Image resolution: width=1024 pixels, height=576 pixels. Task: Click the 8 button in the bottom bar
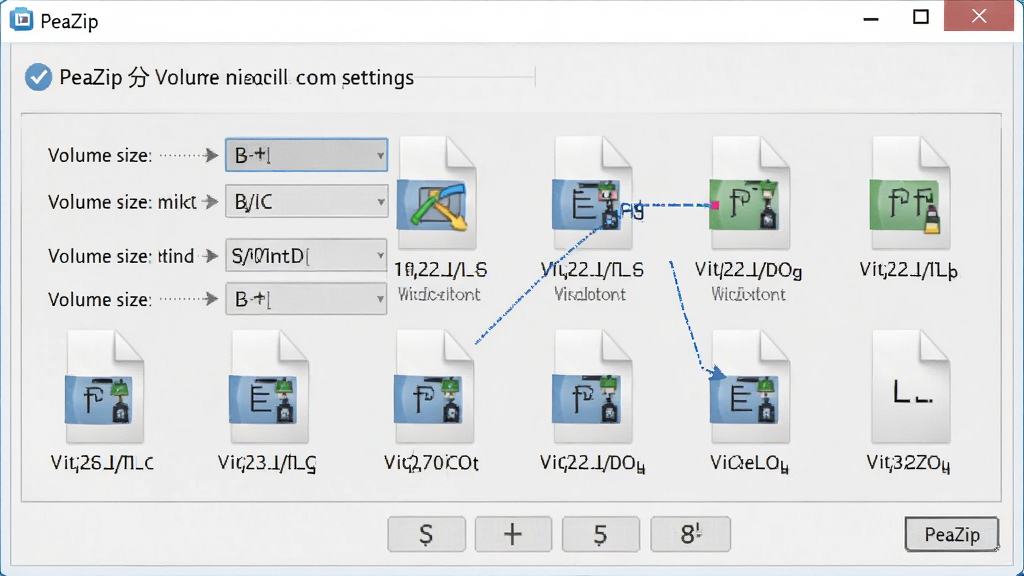tap(690, 534)
